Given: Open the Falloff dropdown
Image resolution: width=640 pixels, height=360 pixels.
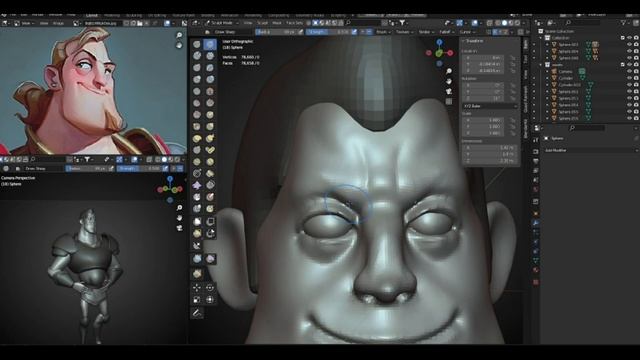Looking at the screenshot, I should point(447,32).
